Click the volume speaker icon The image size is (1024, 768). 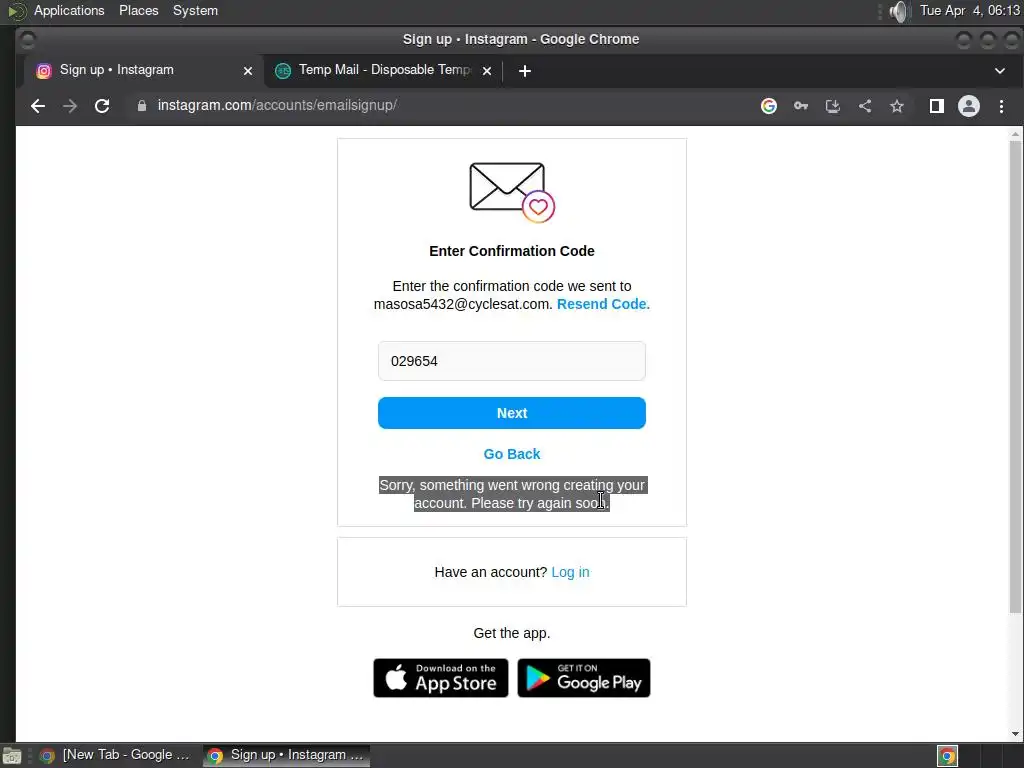[900, 11]
